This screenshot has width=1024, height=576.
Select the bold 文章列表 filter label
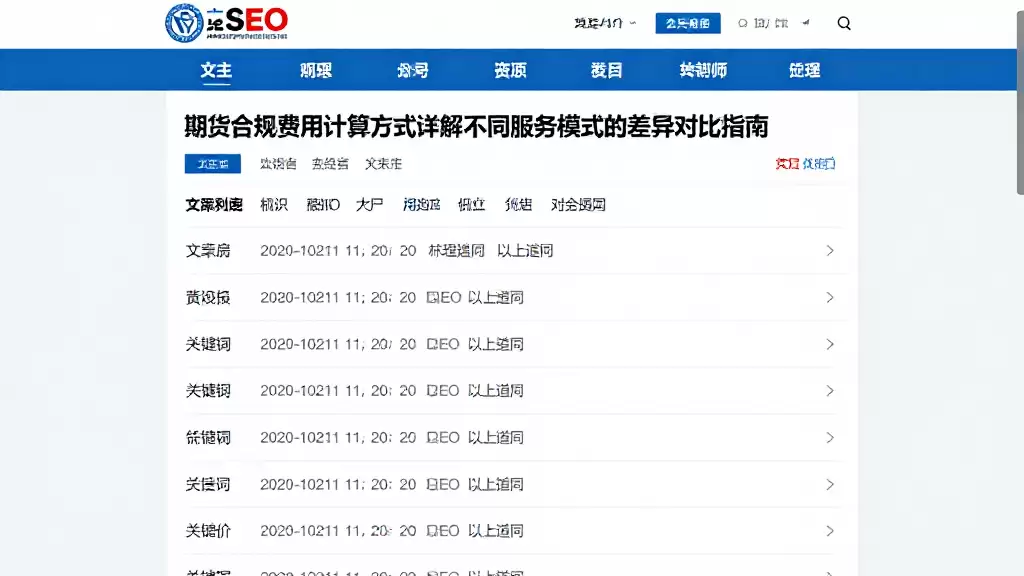tap(214, 205)
